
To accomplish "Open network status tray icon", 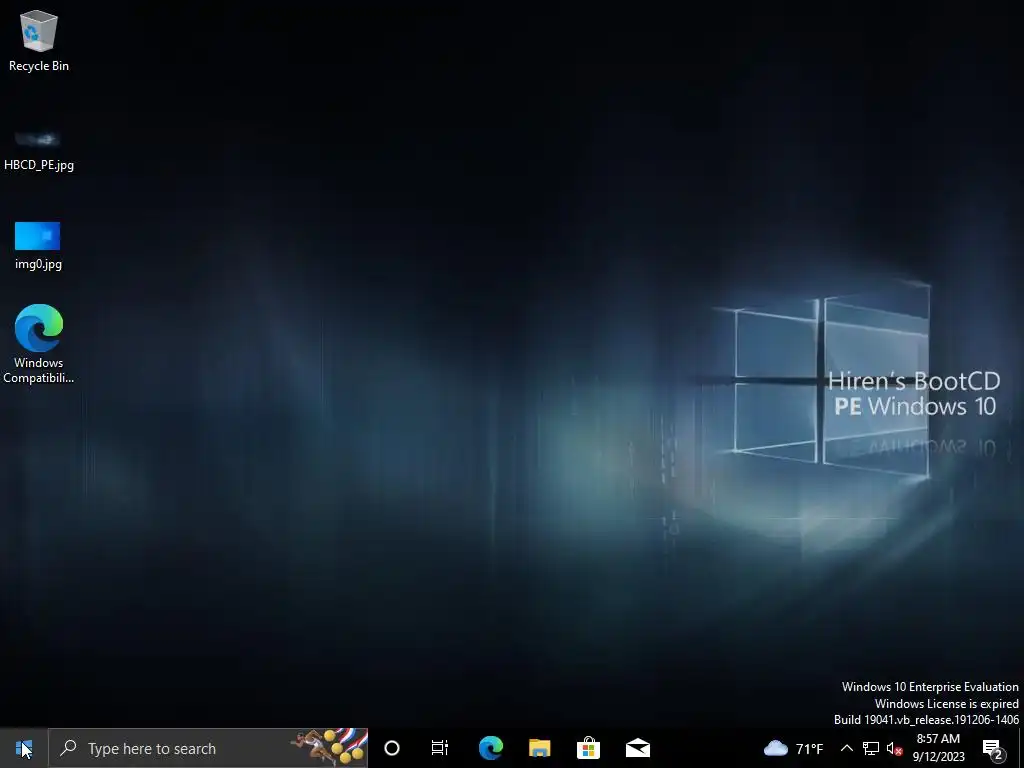I will pyautogui.click(x=871, y=748).
